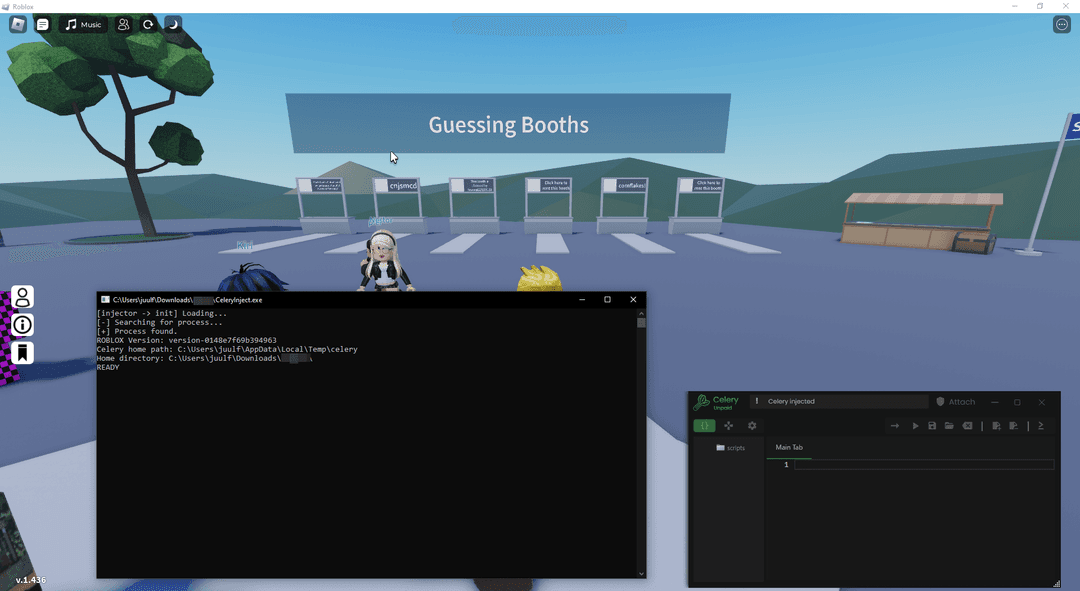Image resolution: width=1080 pixels, height=591 pixels.
Task: Click the ellipsis menu in top-right corner
Action: point(1061,23)
